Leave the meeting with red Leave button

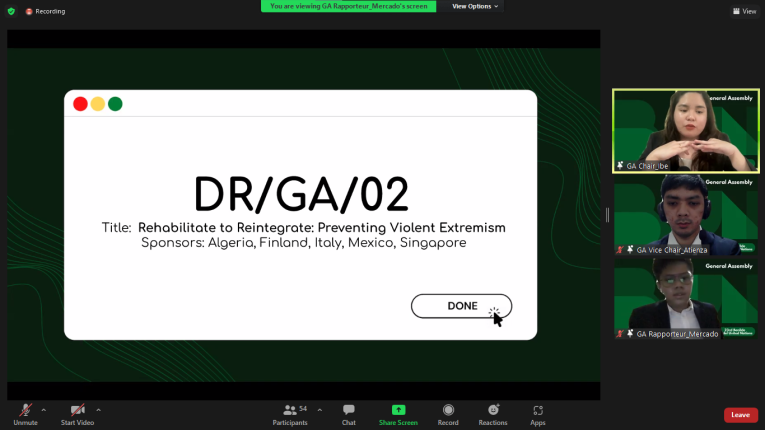[741, 415]
